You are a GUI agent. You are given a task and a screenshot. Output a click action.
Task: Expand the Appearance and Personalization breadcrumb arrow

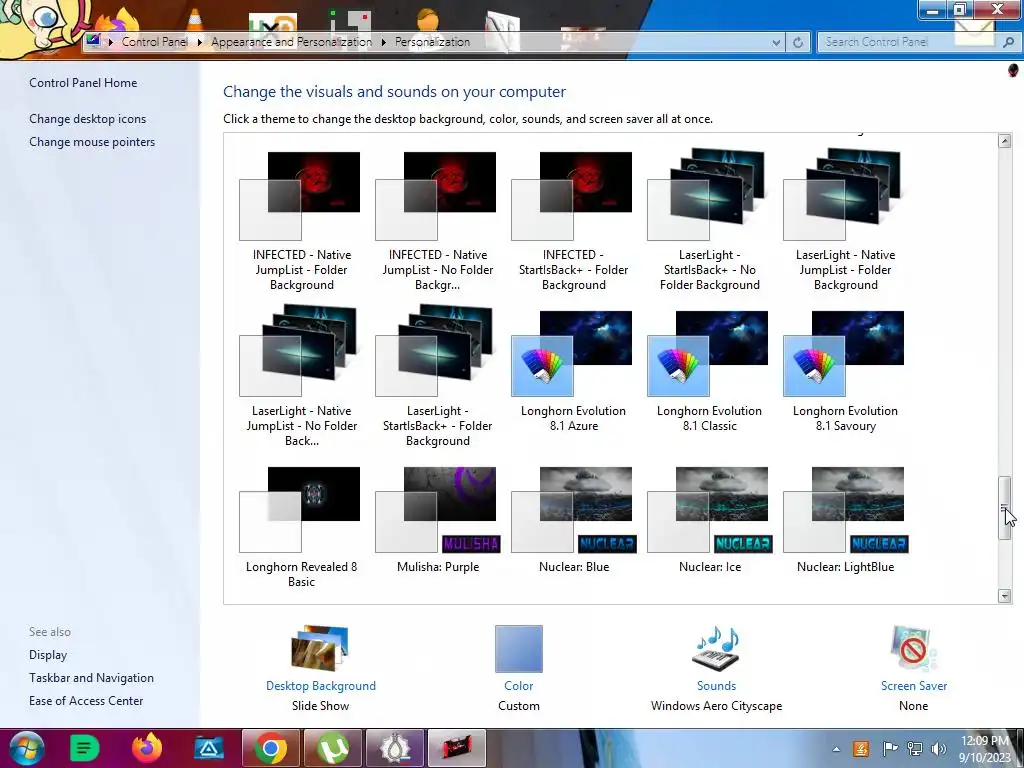[x=383, y=42]
